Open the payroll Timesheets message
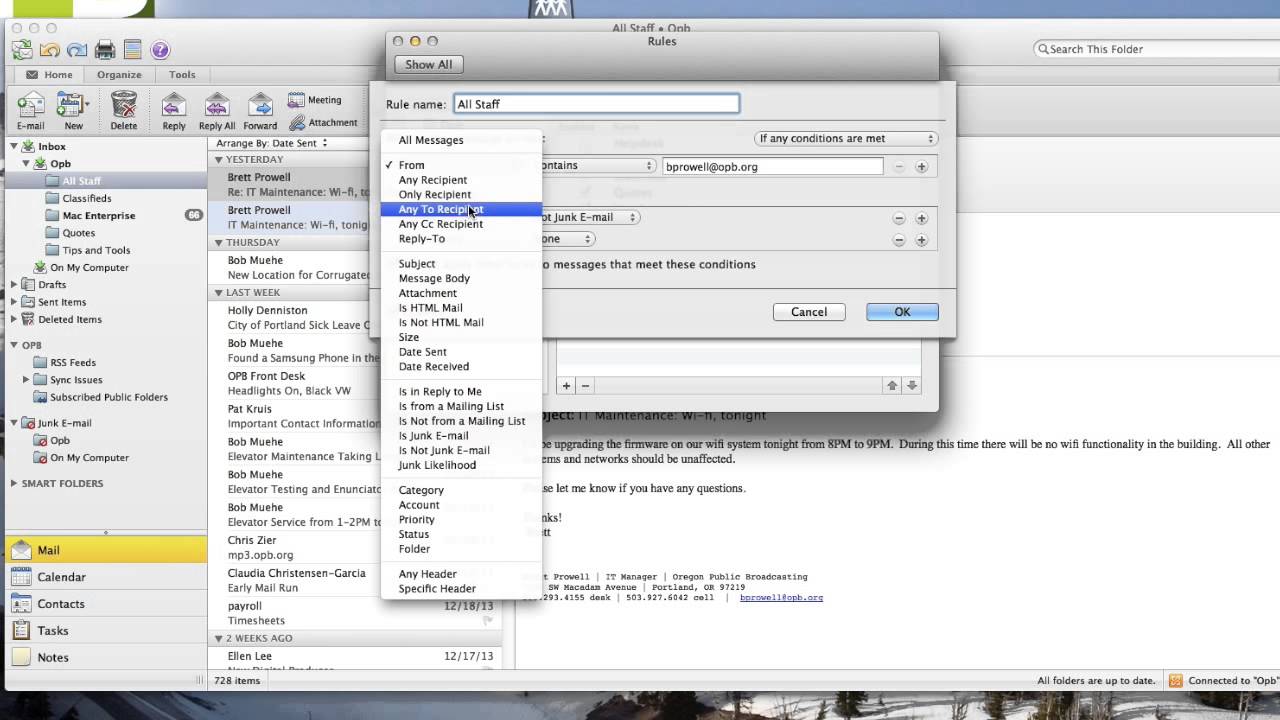The image size is (1280, 720). (x=361, y=613)
